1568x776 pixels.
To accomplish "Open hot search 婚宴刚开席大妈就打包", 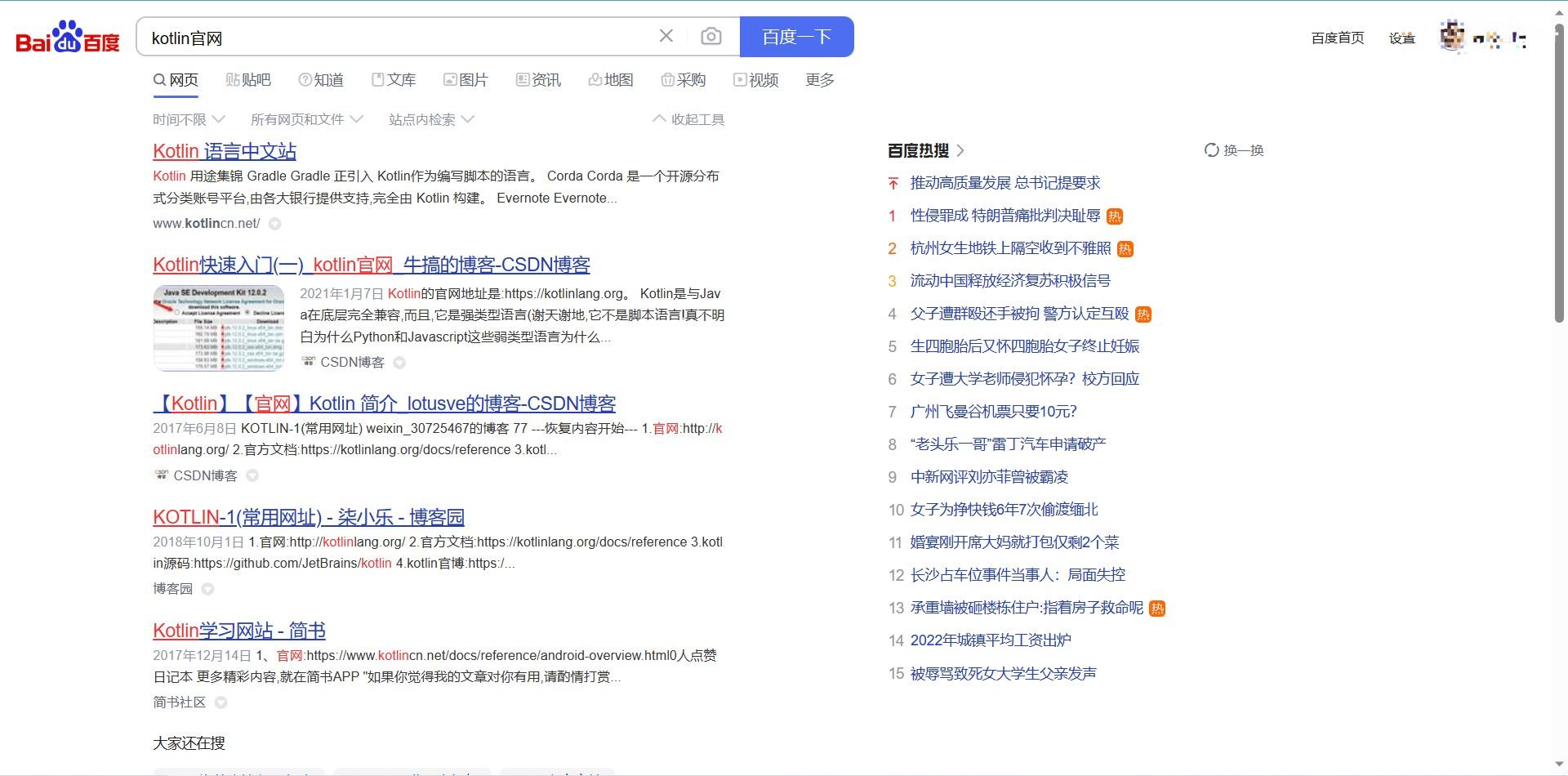I will tap(1015, 542).
